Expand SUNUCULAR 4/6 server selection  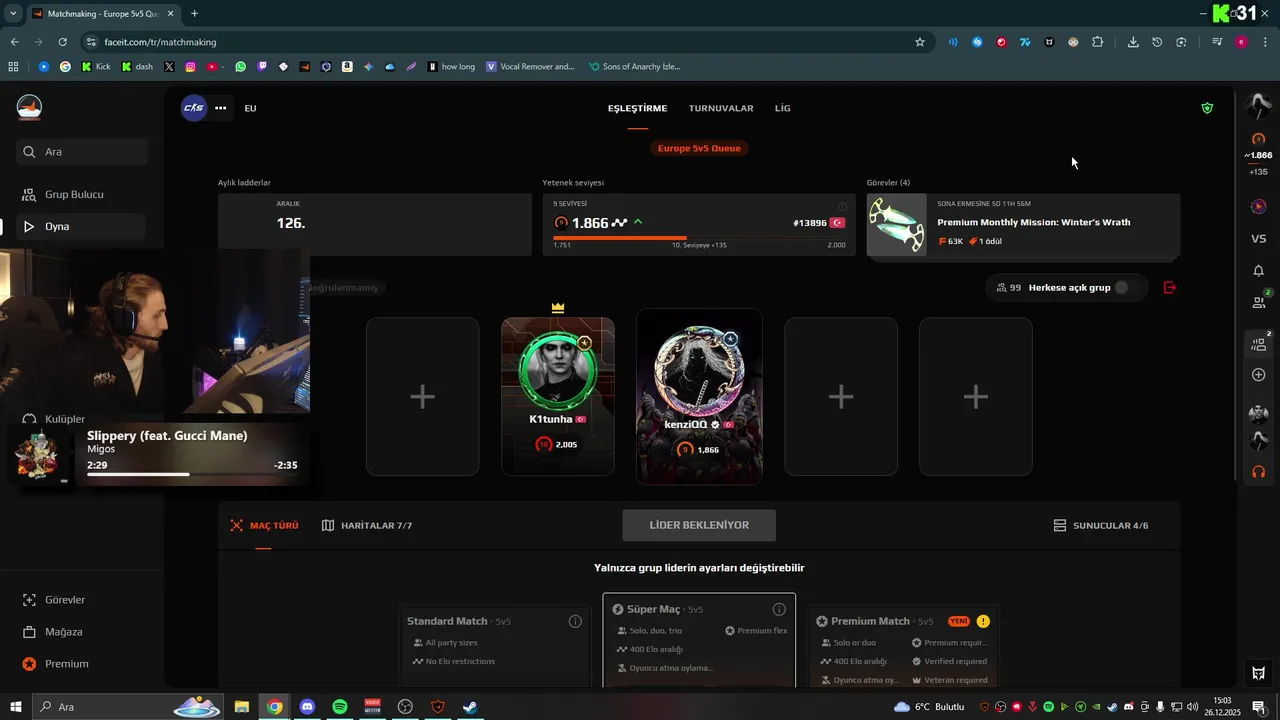[x=1100, y=525]
